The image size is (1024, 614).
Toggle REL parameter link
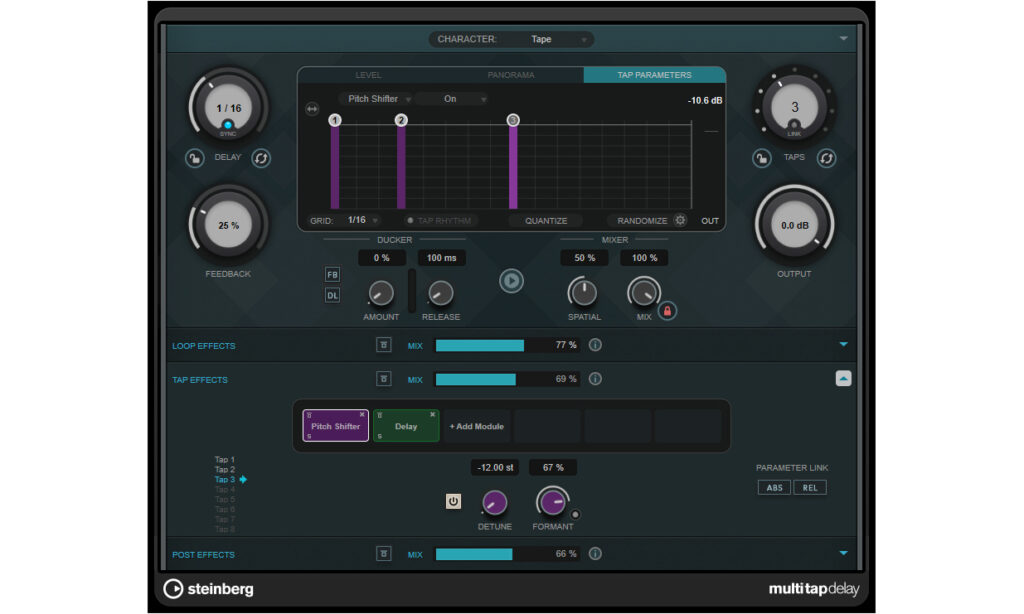pos(810,488)
